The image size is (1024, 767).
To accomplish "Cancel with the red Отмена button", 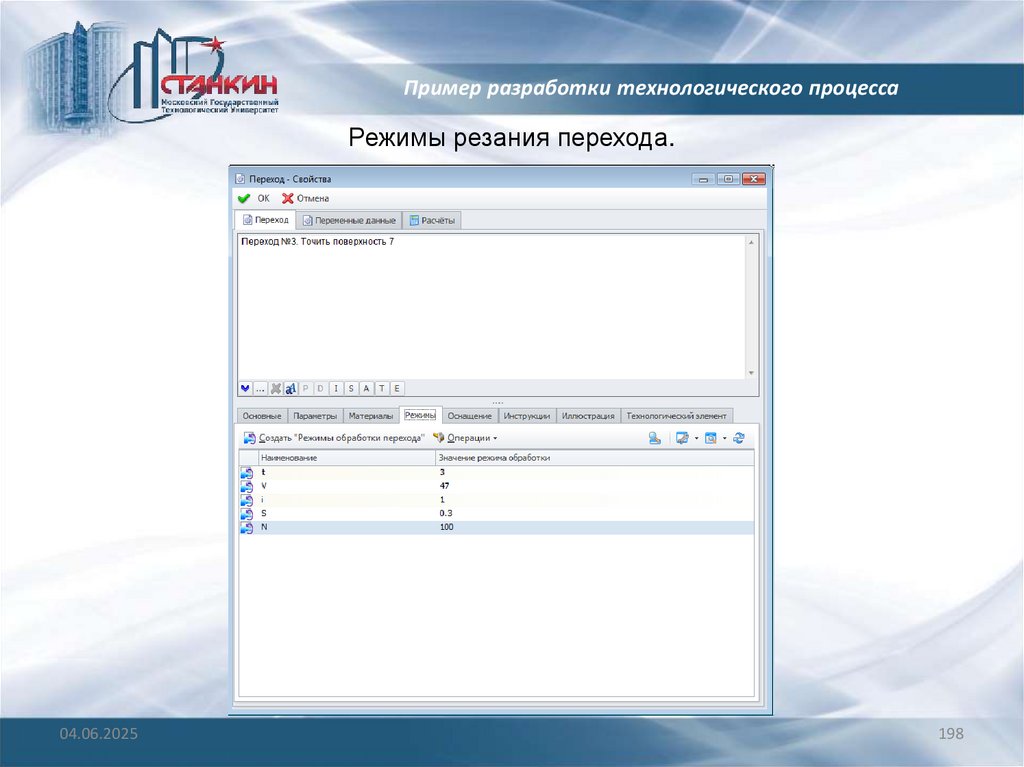I will coord(306,199).
